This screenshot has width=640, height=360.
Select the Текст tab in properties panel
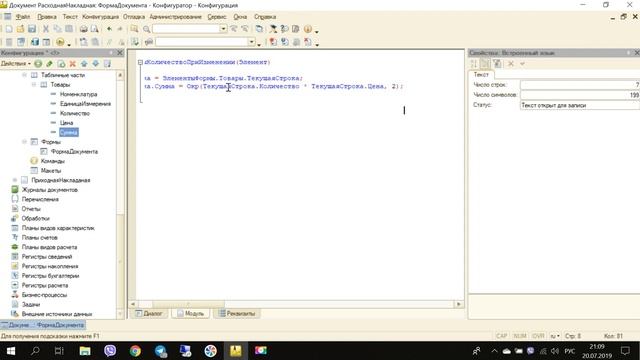(481, 75)
